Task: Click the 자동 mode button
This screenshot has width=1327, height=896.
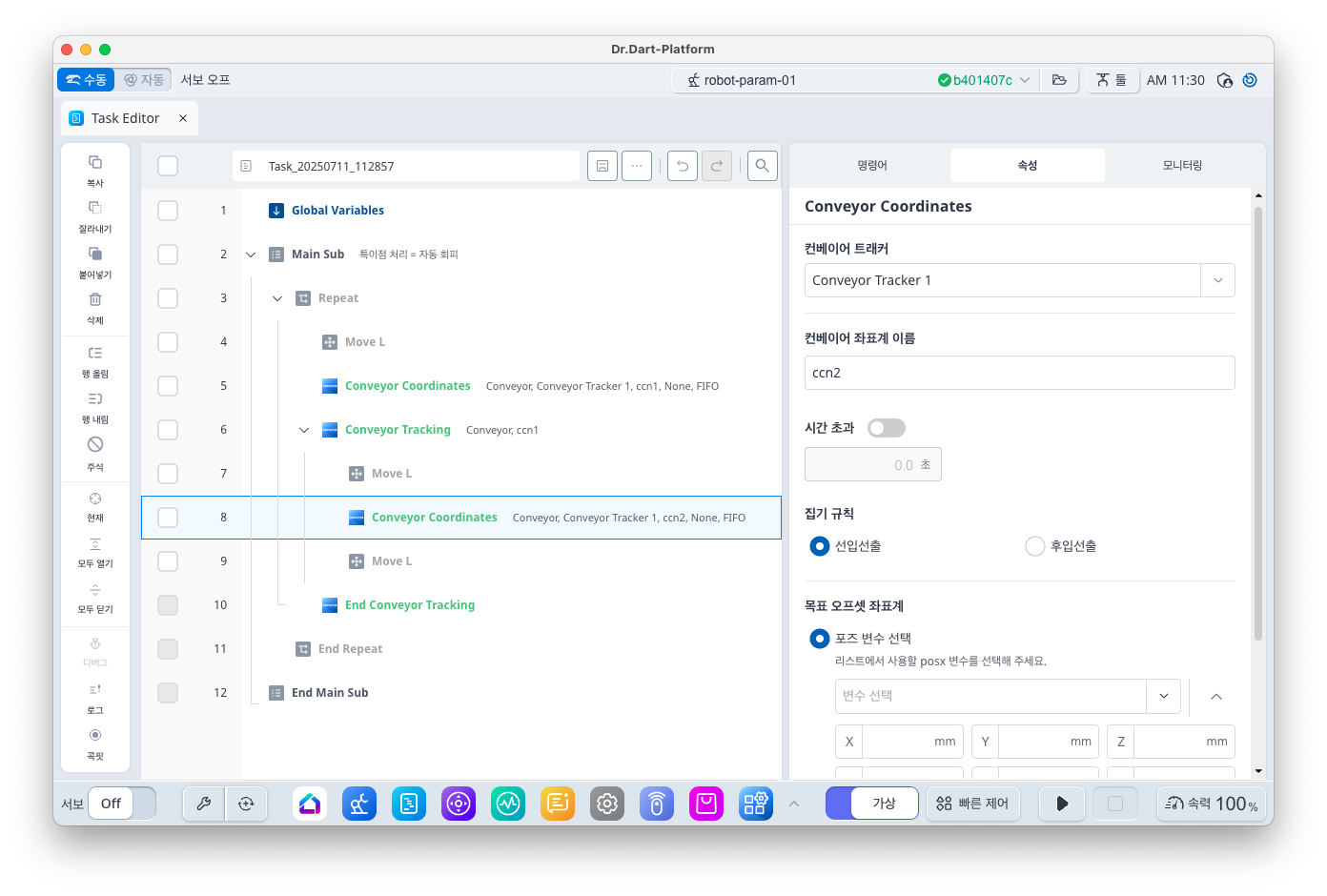Action: click(144, 80)
